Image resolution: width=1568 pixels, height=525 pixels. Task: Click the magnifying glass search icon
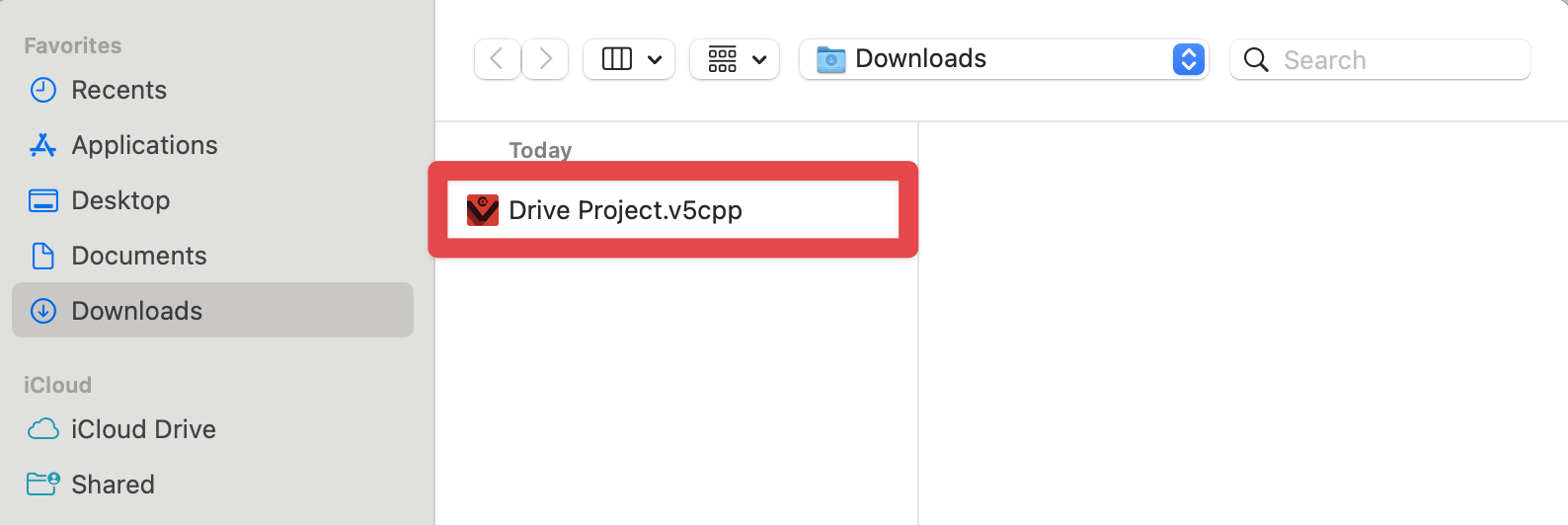1256,60
